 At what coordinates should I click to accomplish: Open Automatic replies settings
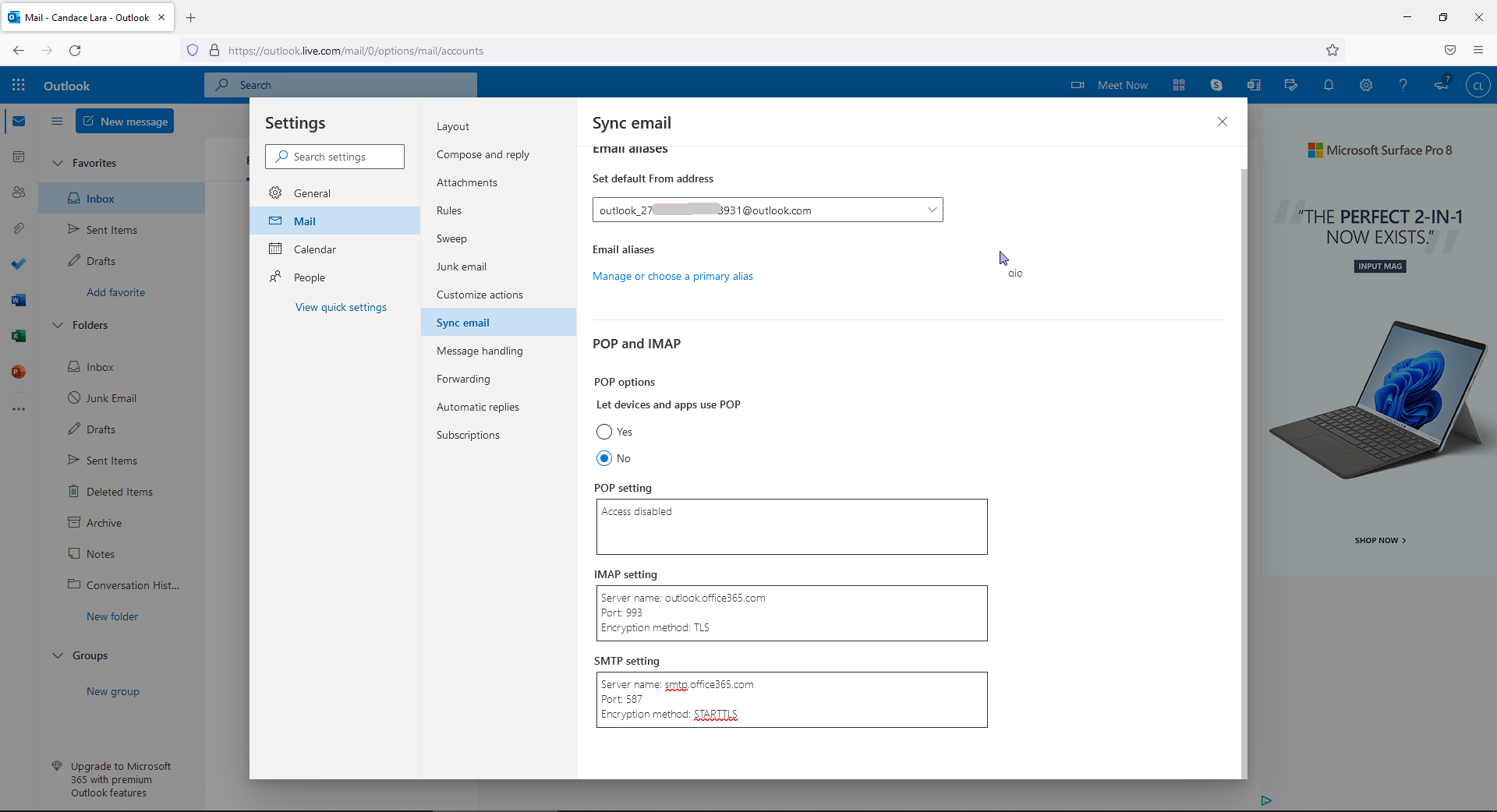[499, 407]
